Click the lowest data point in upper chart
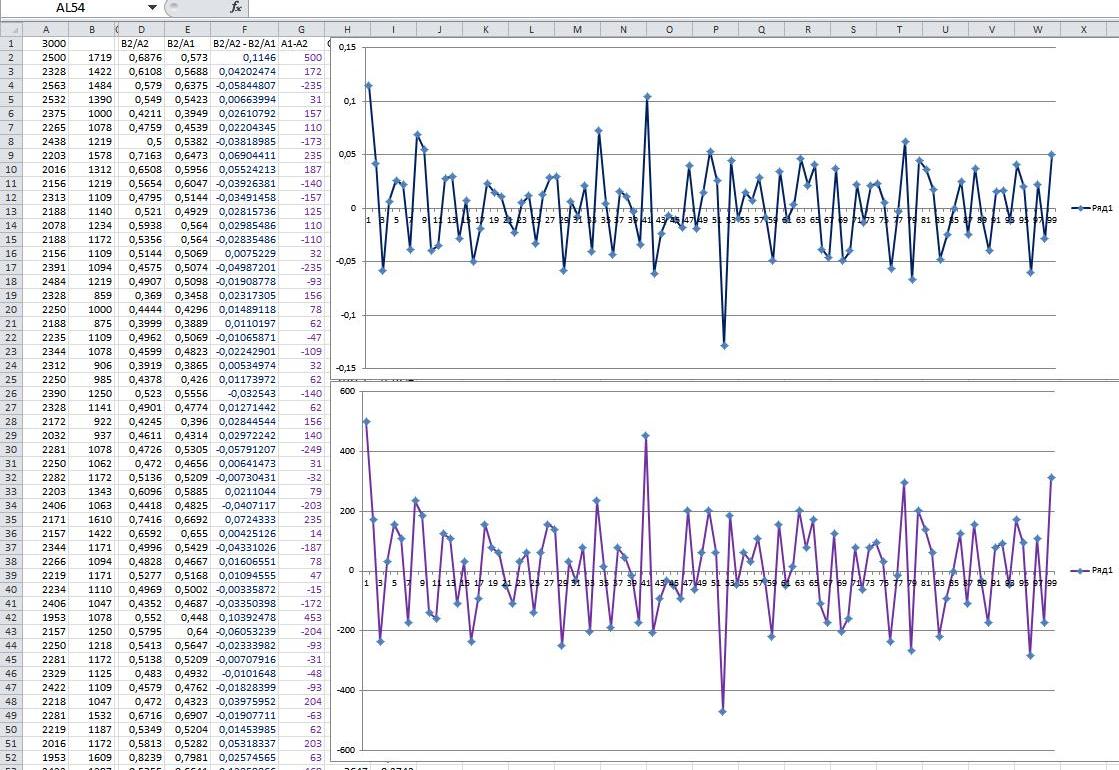The width and height of the screenshot is (1119, 770). [724, 345]
